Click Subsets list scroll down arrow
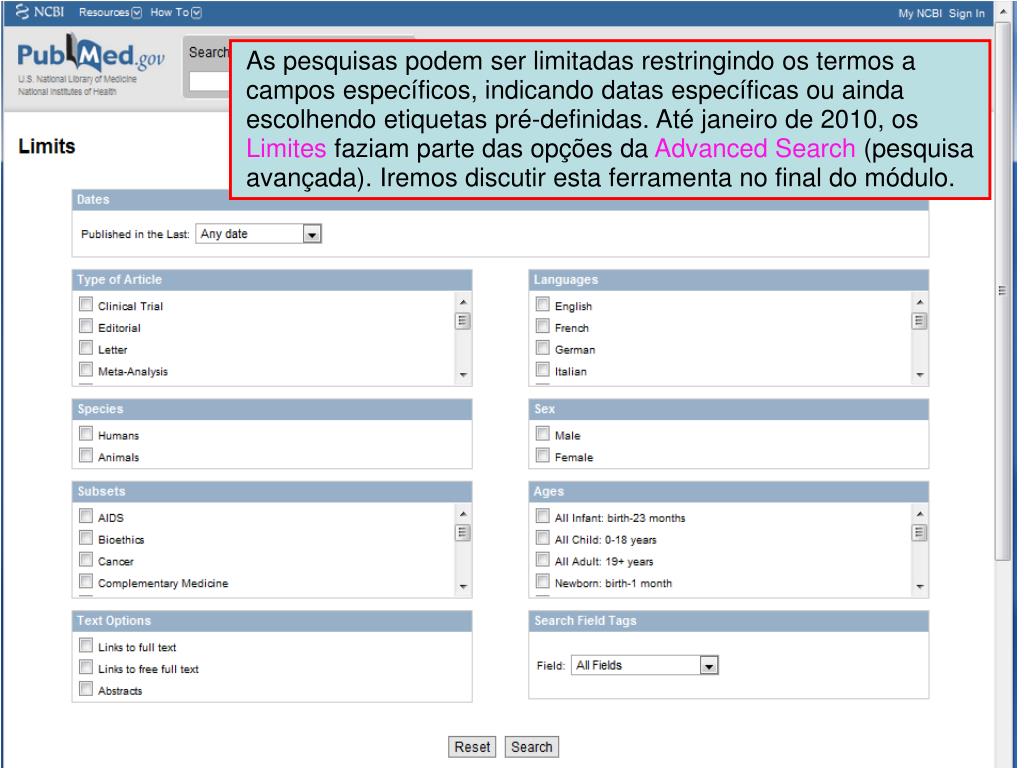Viewport: 1024px width, 768px height. (x=463, y=586)
